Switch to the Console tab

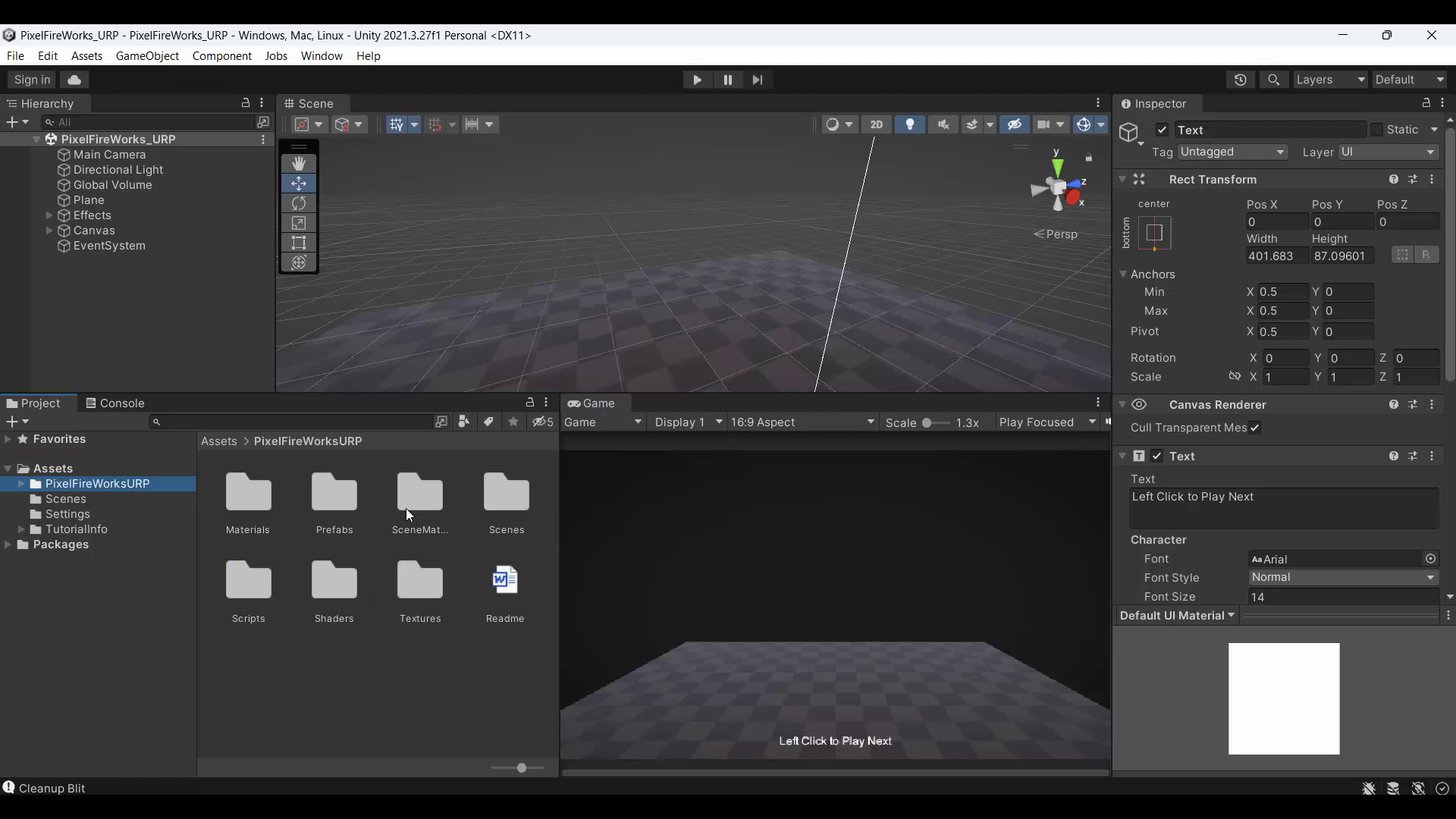(115, 403)
